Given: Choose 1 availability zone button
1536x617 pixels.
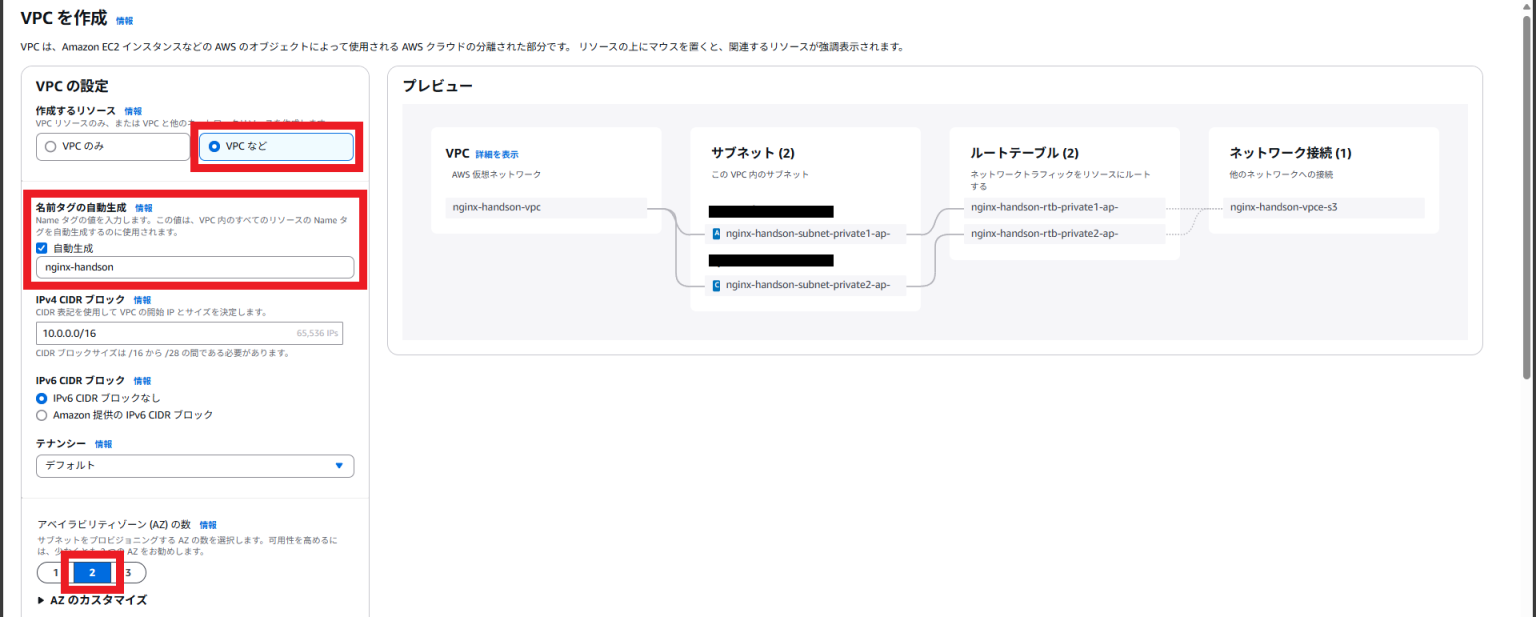Looking at the screenshot, I should tap(54, 572).
